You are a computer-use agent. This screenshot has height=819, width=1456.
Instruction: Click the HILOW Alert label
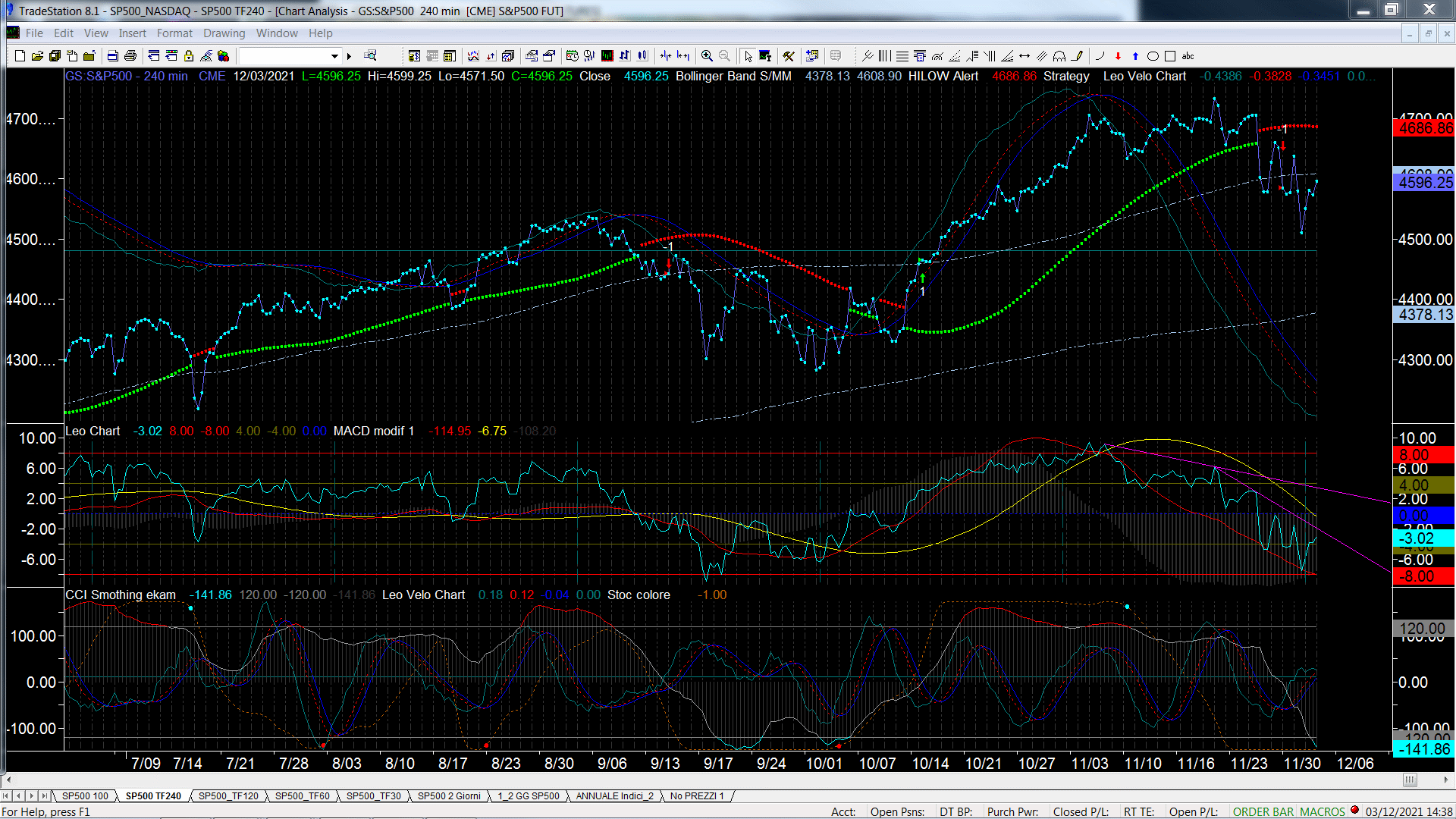(x=943, y=77)
